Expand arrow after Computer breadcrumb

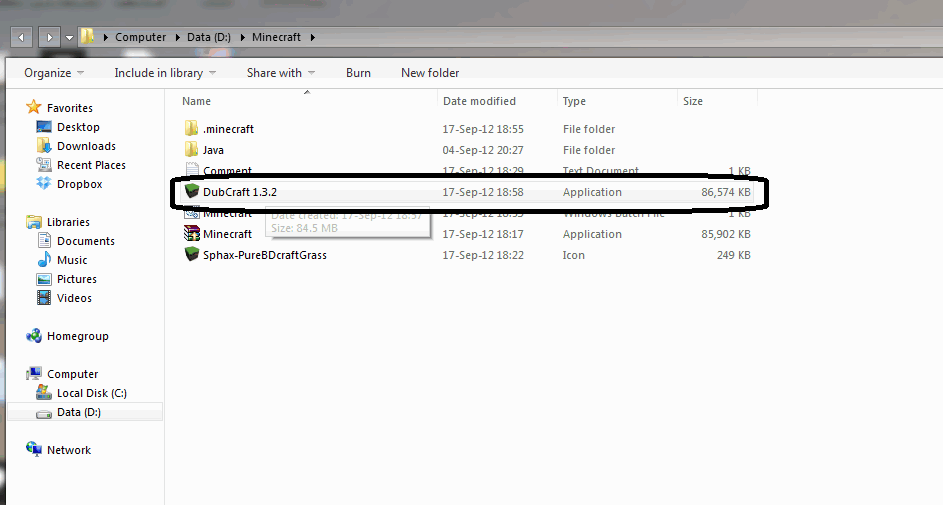point(177,37)
